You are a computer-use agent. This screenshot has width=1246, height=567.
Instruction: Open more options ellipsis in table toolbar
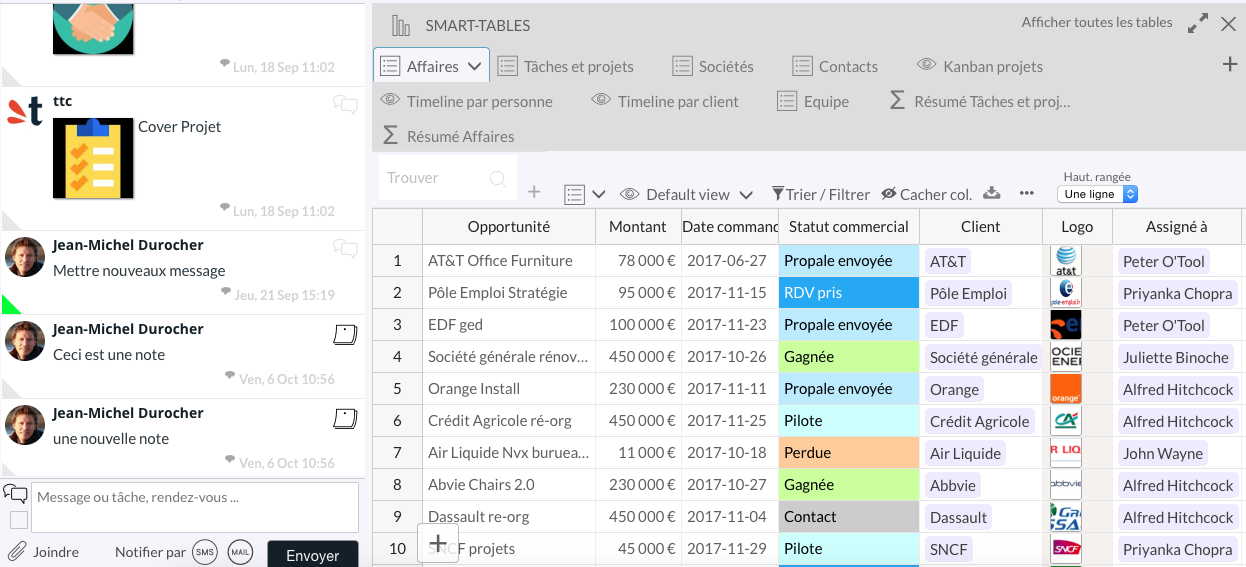1026,193
